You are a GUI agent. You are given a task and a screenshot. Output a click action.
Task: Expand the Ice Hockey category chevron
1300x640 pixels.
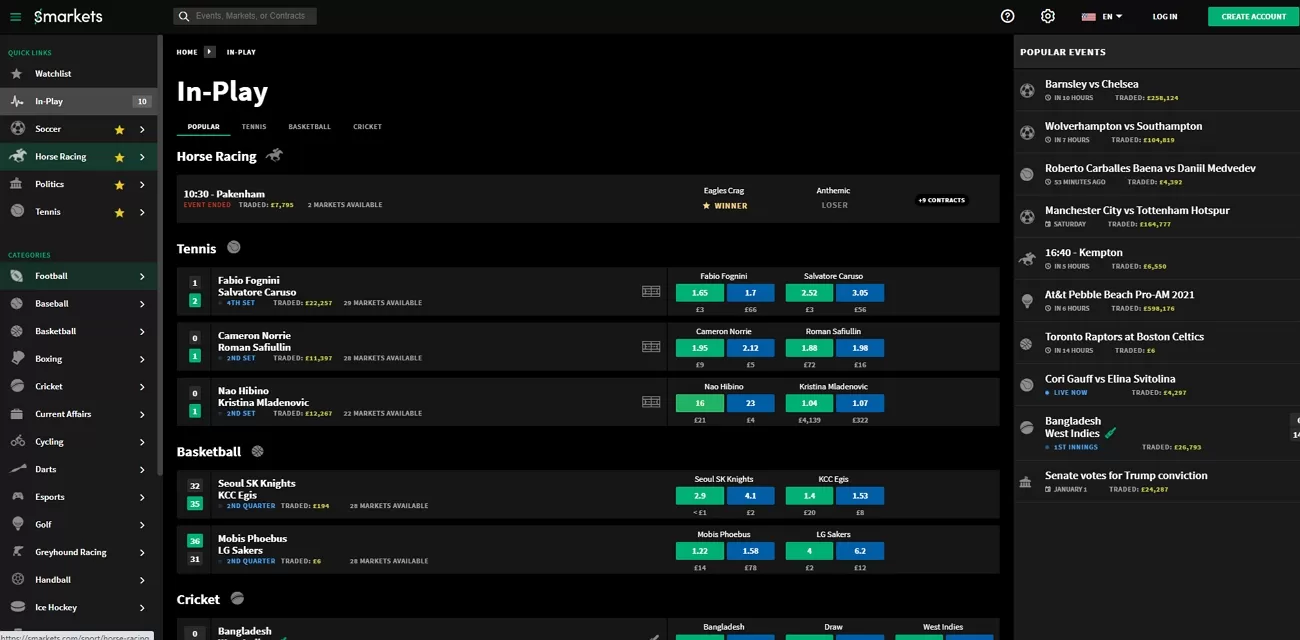click(142, 607)
